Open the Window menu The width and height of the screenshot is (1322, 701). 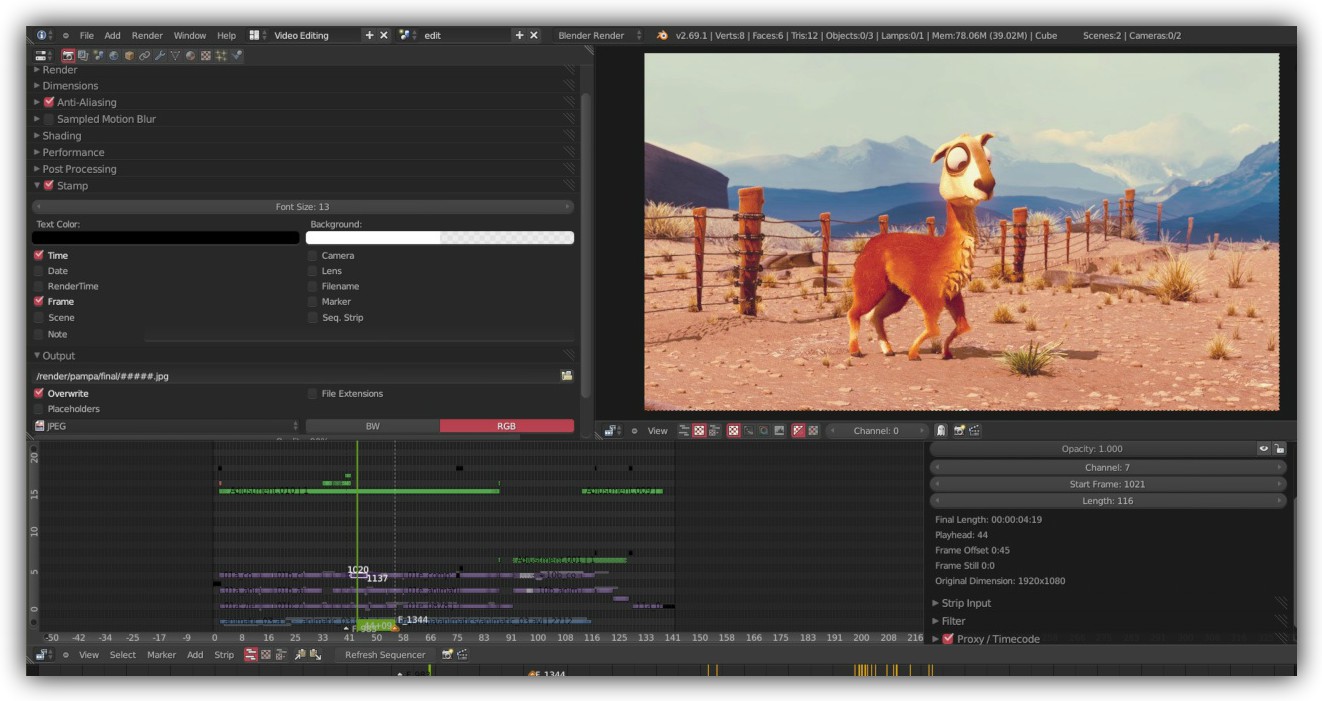click(x=190, y=35)
